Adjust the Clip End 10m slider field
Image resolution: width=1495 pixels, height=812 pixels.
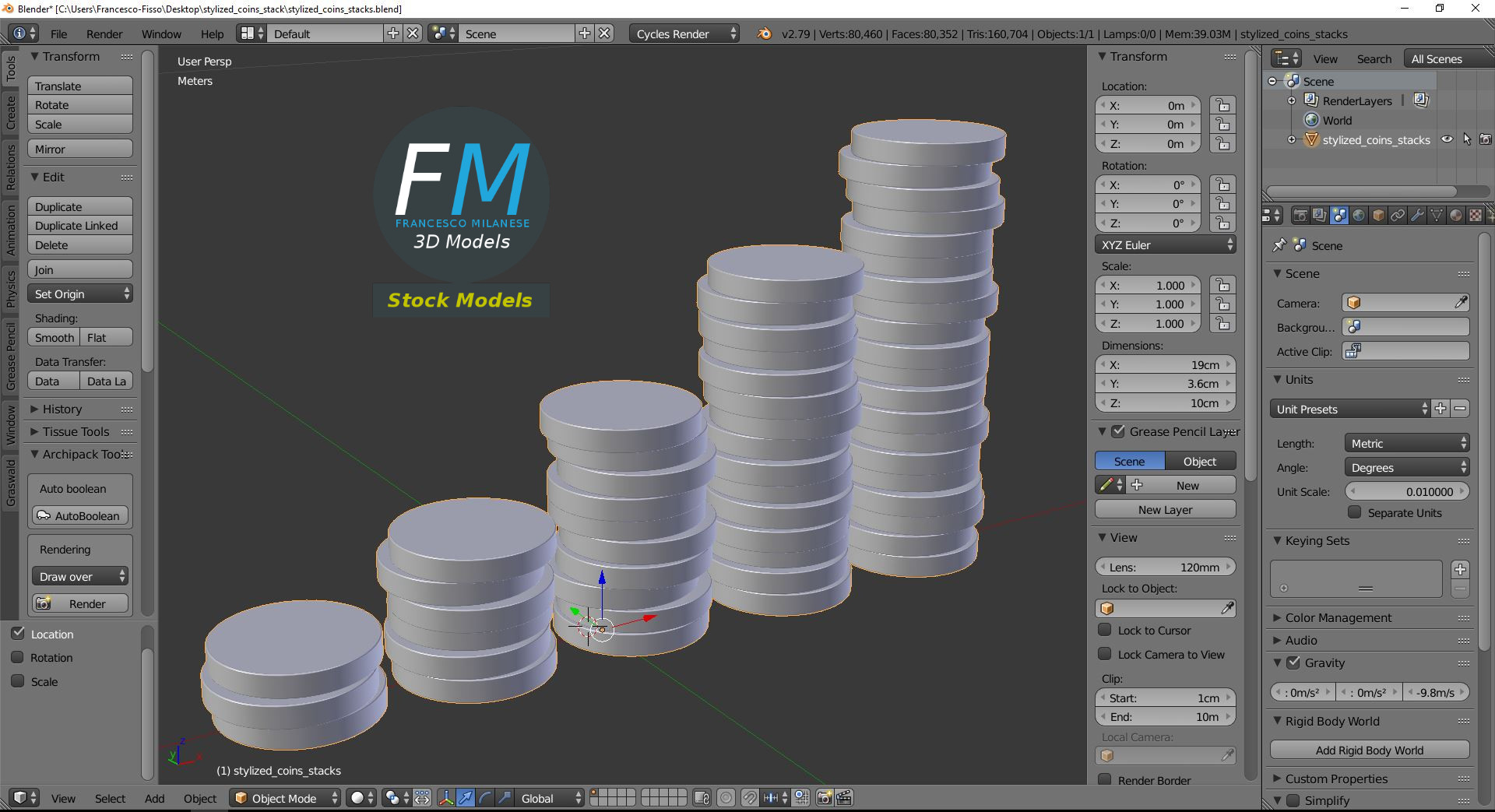tap(1166, 716)
